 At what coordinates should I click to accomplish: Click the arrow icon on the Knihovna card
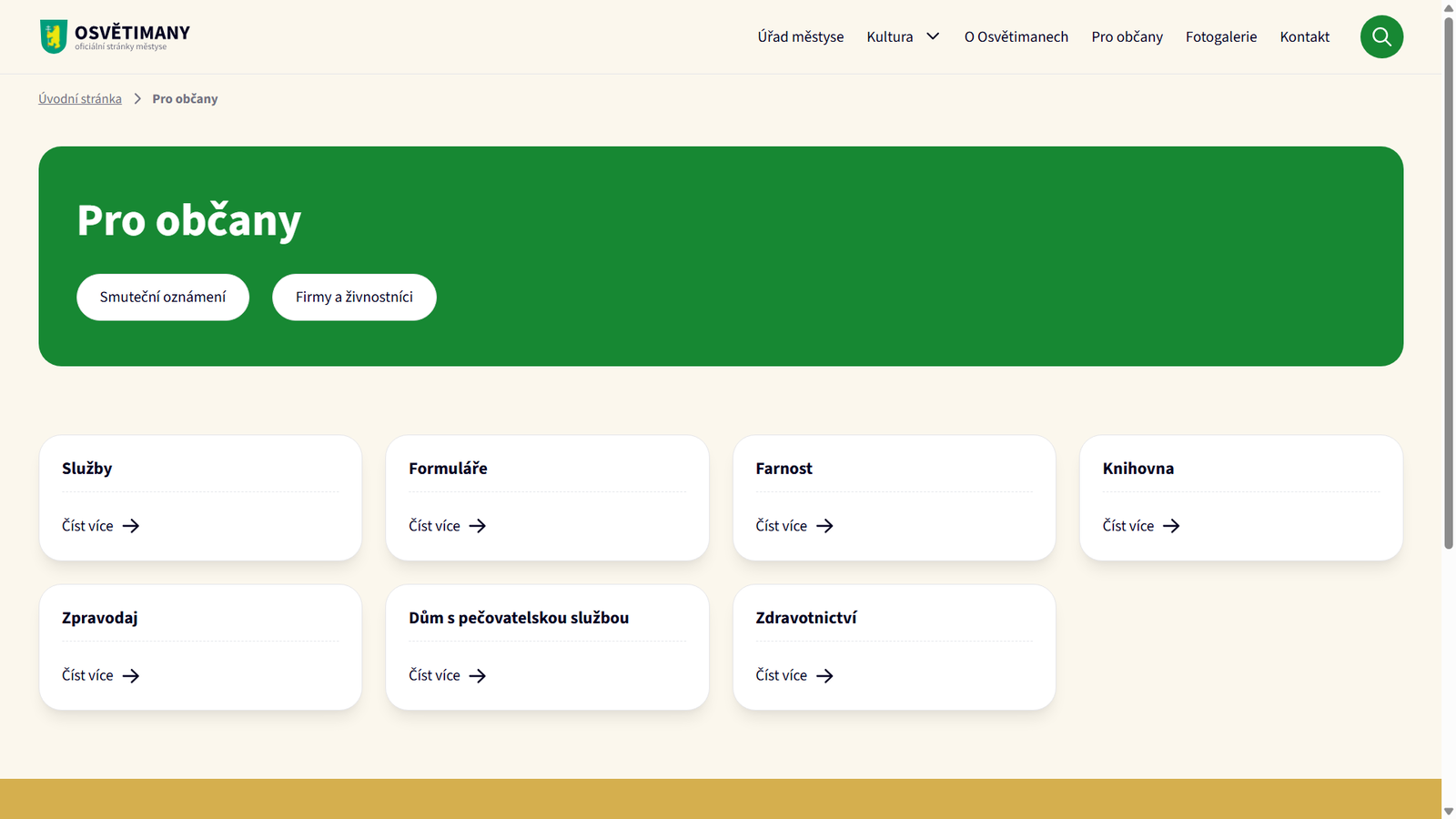pyautogui.click(x=1172, y=526)
